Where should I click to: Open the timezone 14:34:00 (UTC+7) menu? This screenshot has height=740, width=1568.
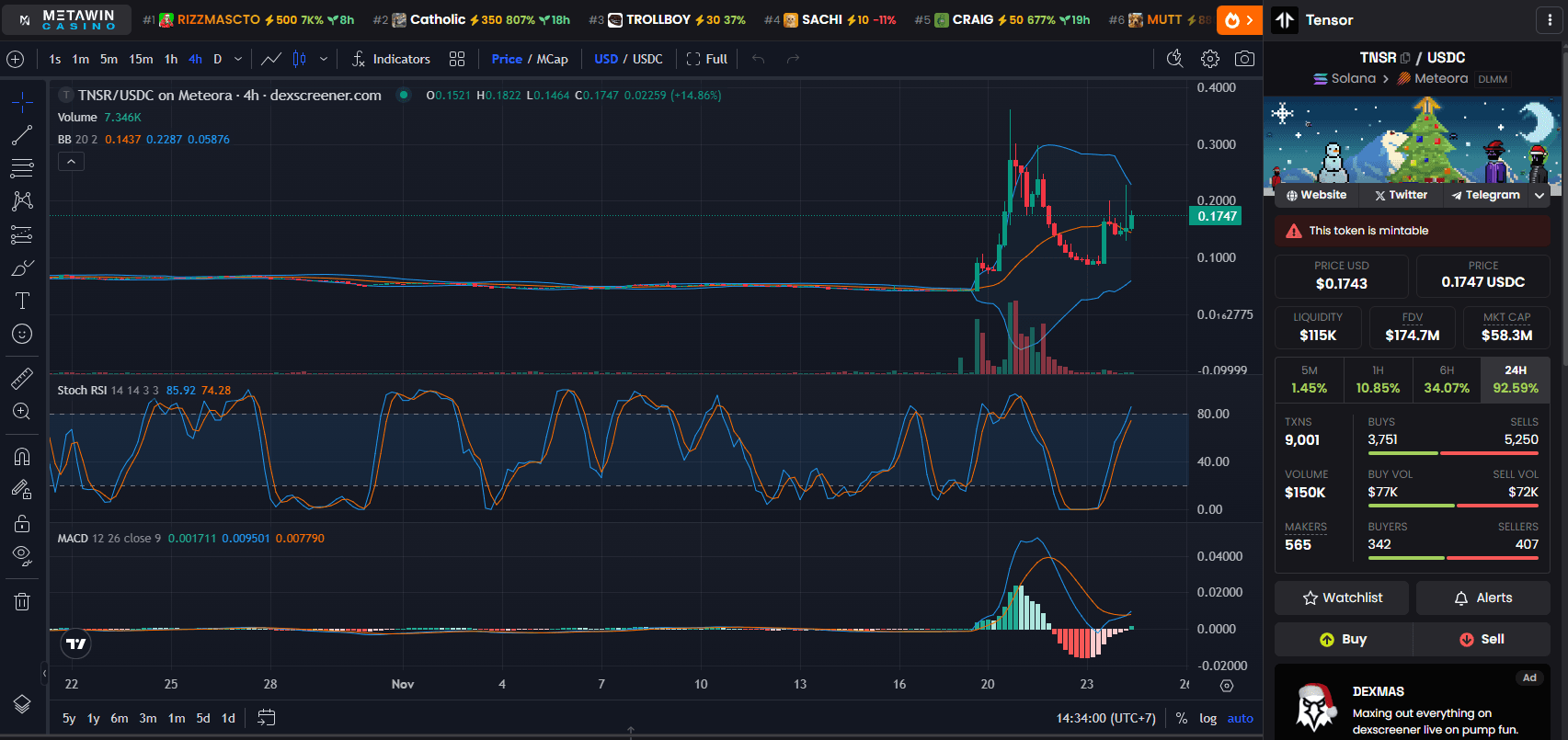[x=1105, y=718]
